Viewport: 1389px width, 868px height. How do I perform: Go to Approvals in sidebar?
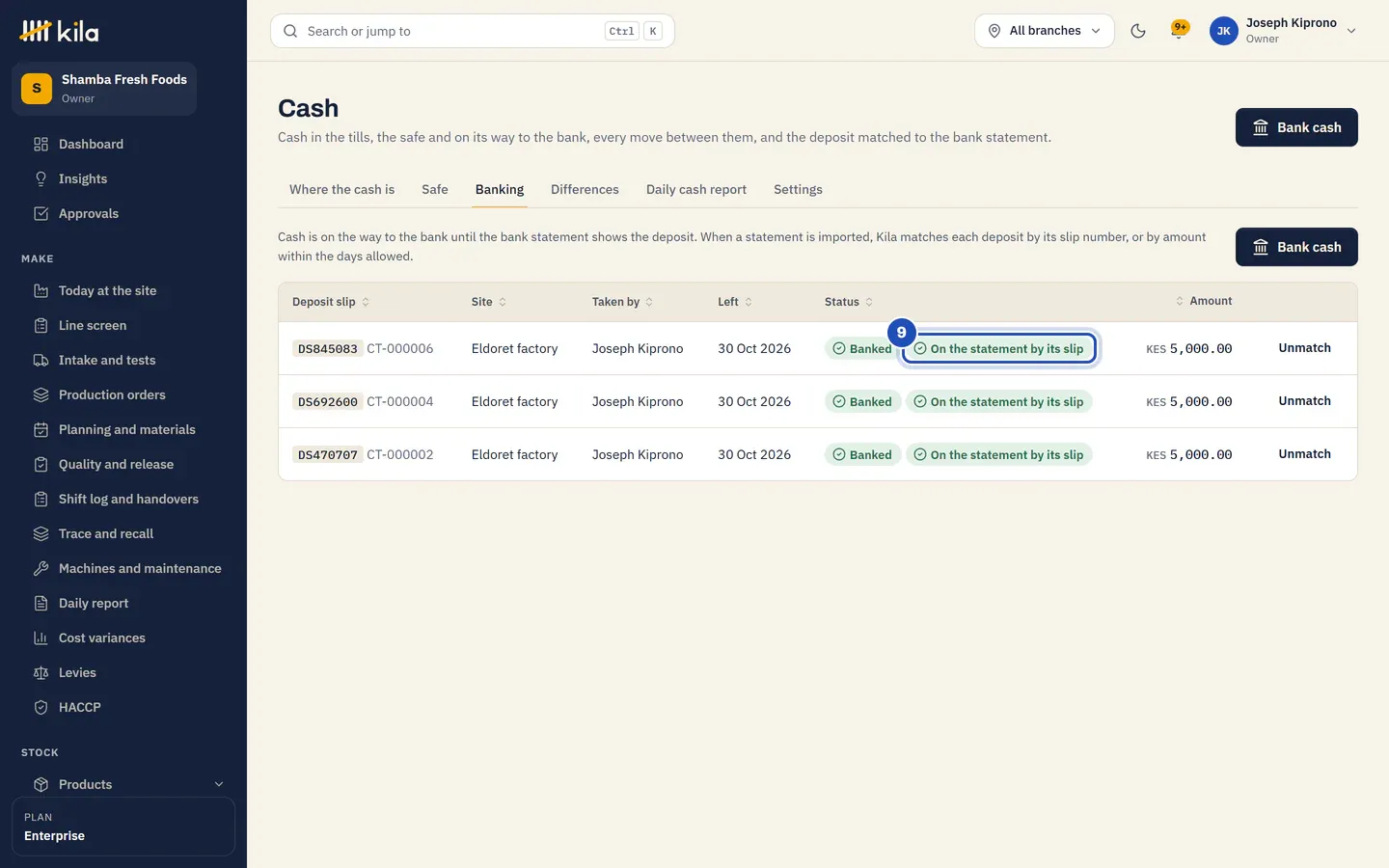[123, 213]
